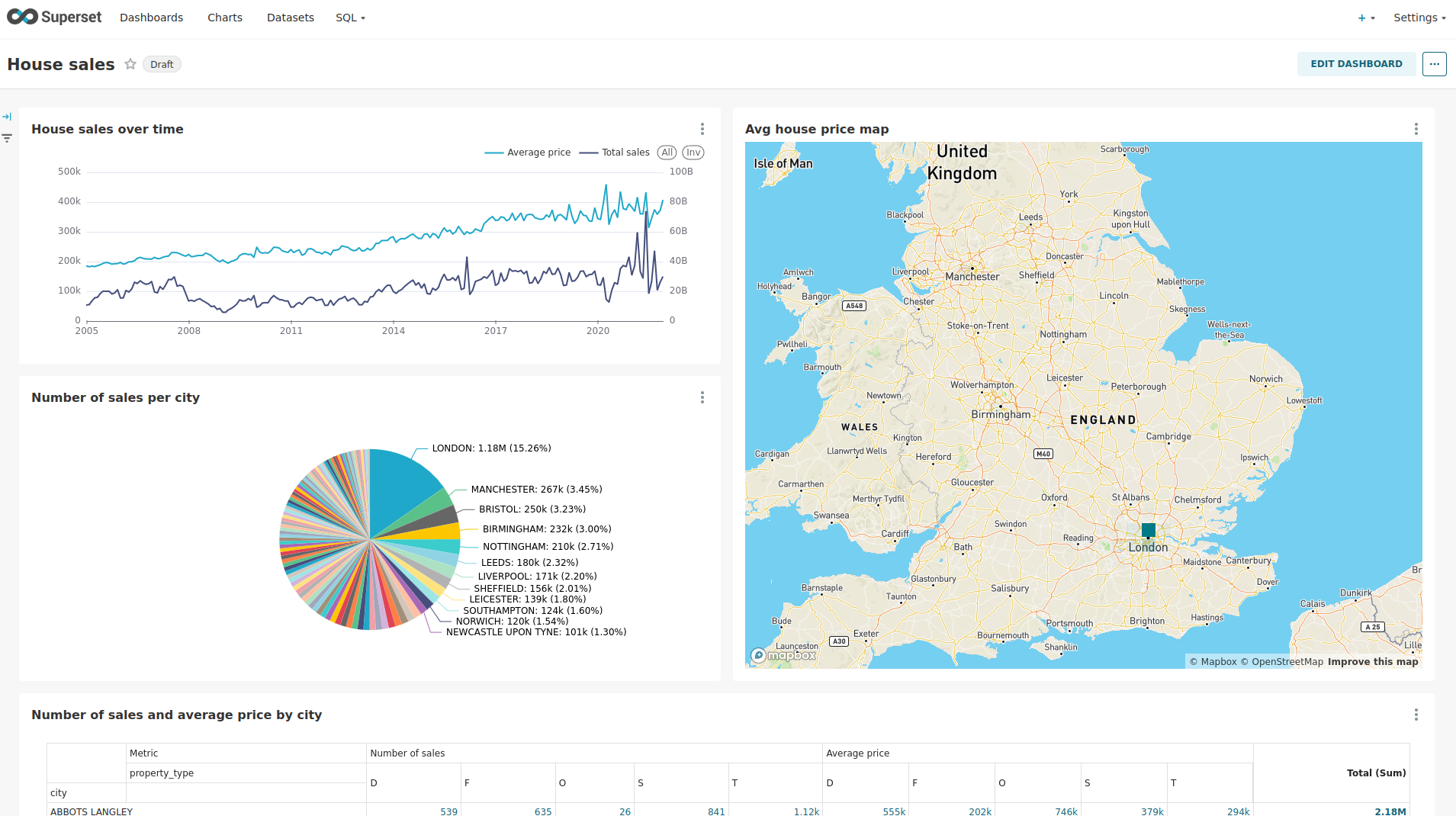1456x816 pixels.
Task: Open Avg house price map chart menu
Action: point(1416,130)
